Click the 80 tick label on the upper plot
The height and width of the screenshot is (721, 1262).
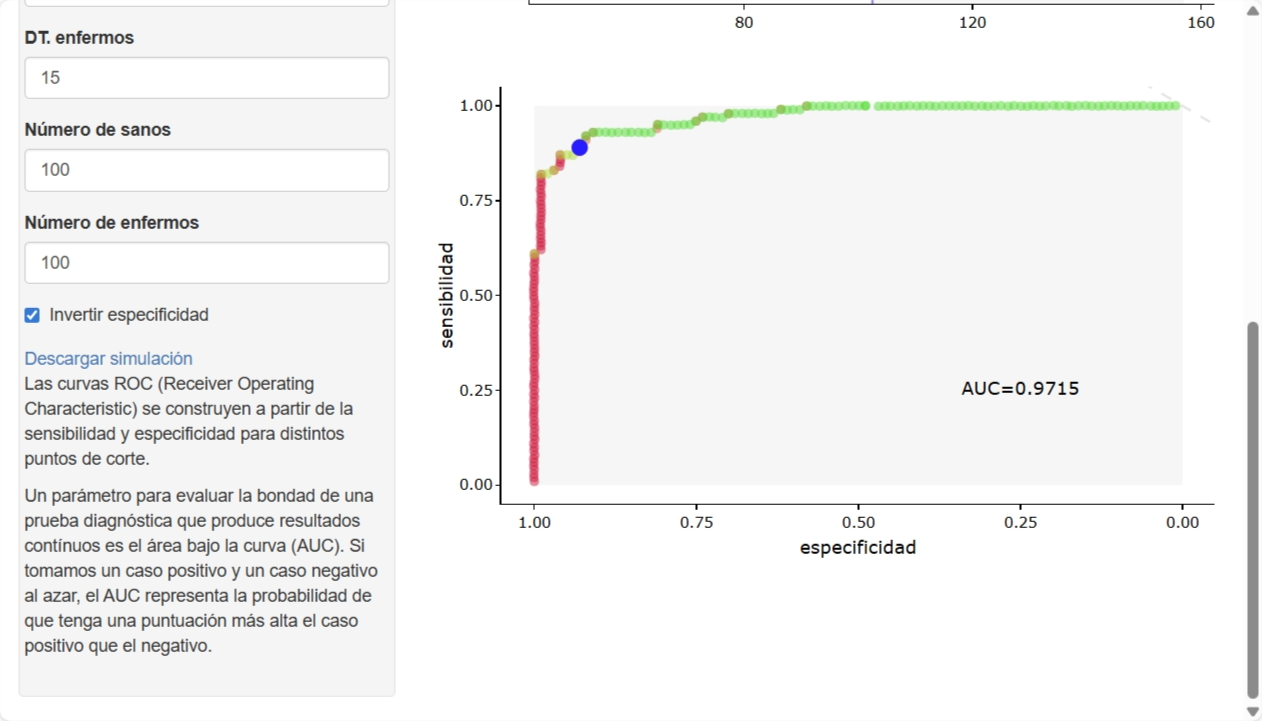(x=744, y=22)
